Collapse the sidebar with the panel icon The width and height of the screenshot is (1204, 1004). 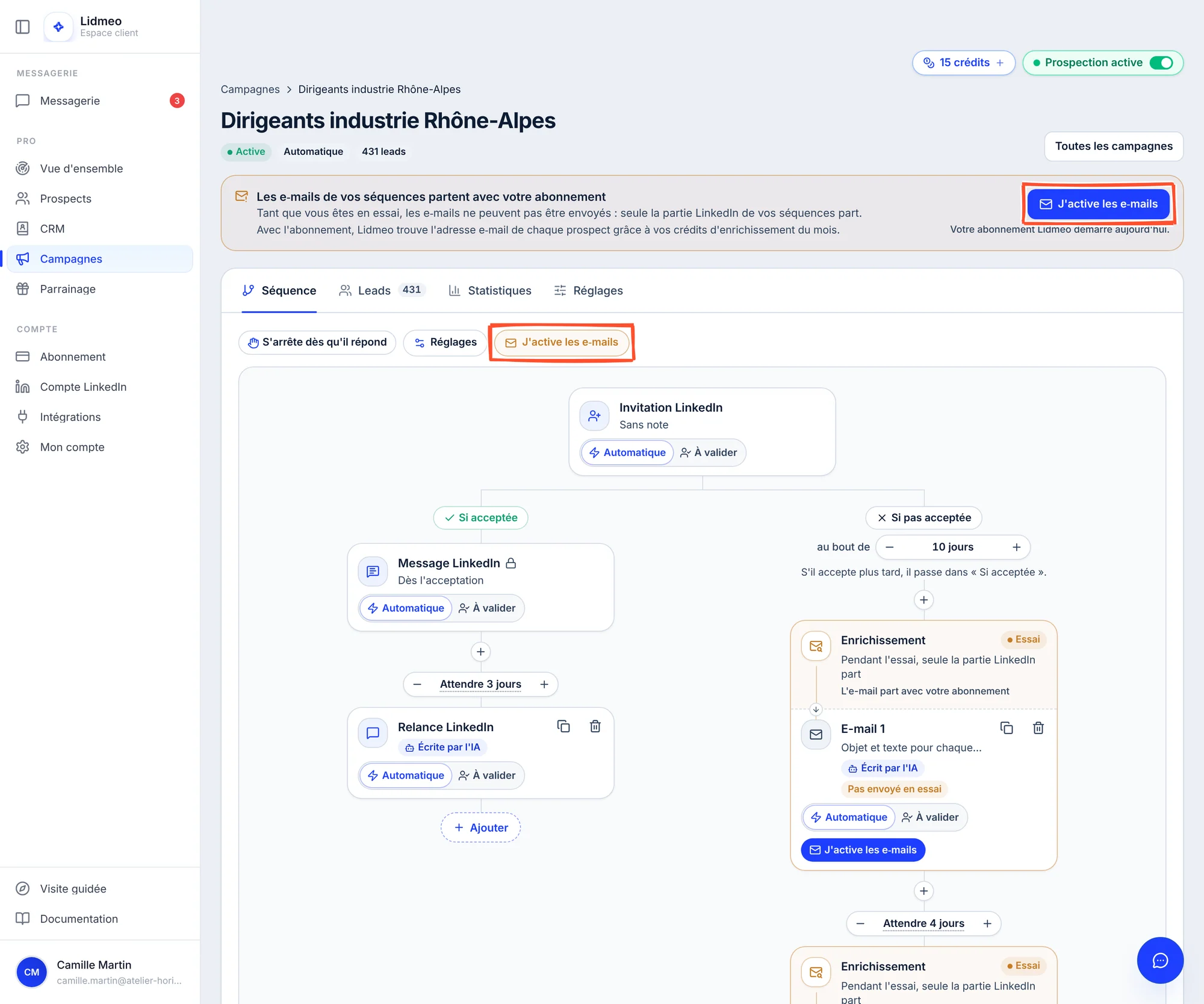pos(22,27)
